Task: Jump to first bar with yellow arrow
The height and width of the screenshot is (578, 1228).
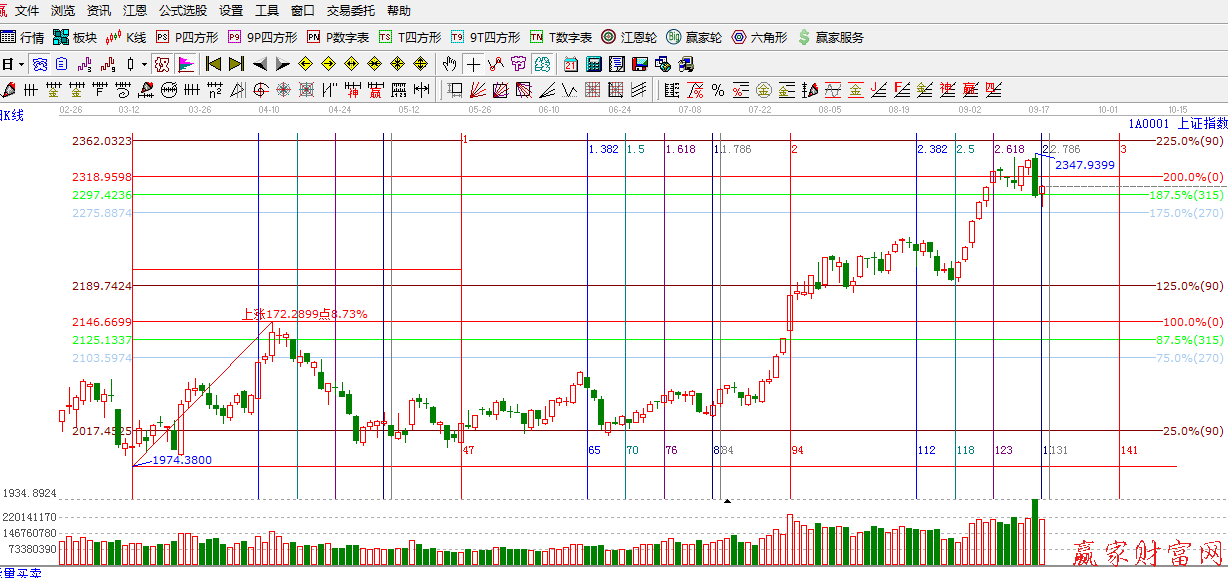Action: pyautogui.click(x=213, y=64)
